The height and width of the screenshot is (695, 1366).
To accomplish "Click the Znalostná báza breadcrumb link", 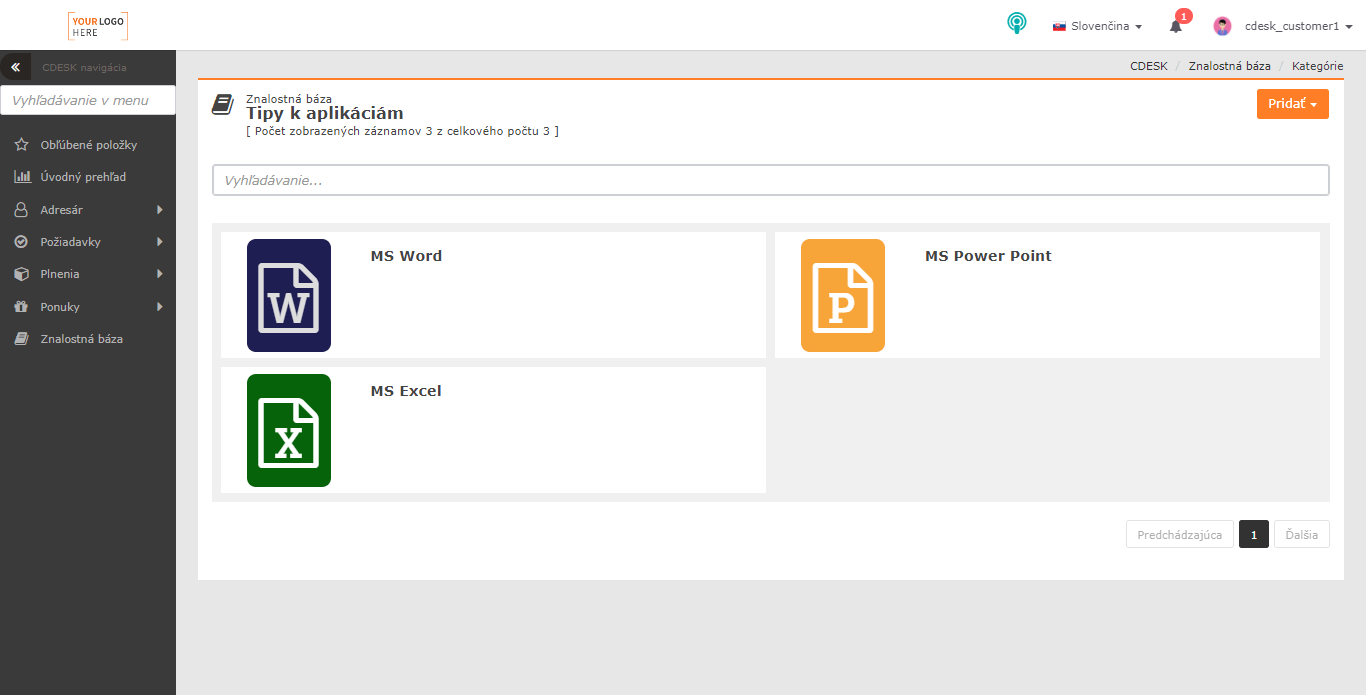I will (x=1229, y=66).
